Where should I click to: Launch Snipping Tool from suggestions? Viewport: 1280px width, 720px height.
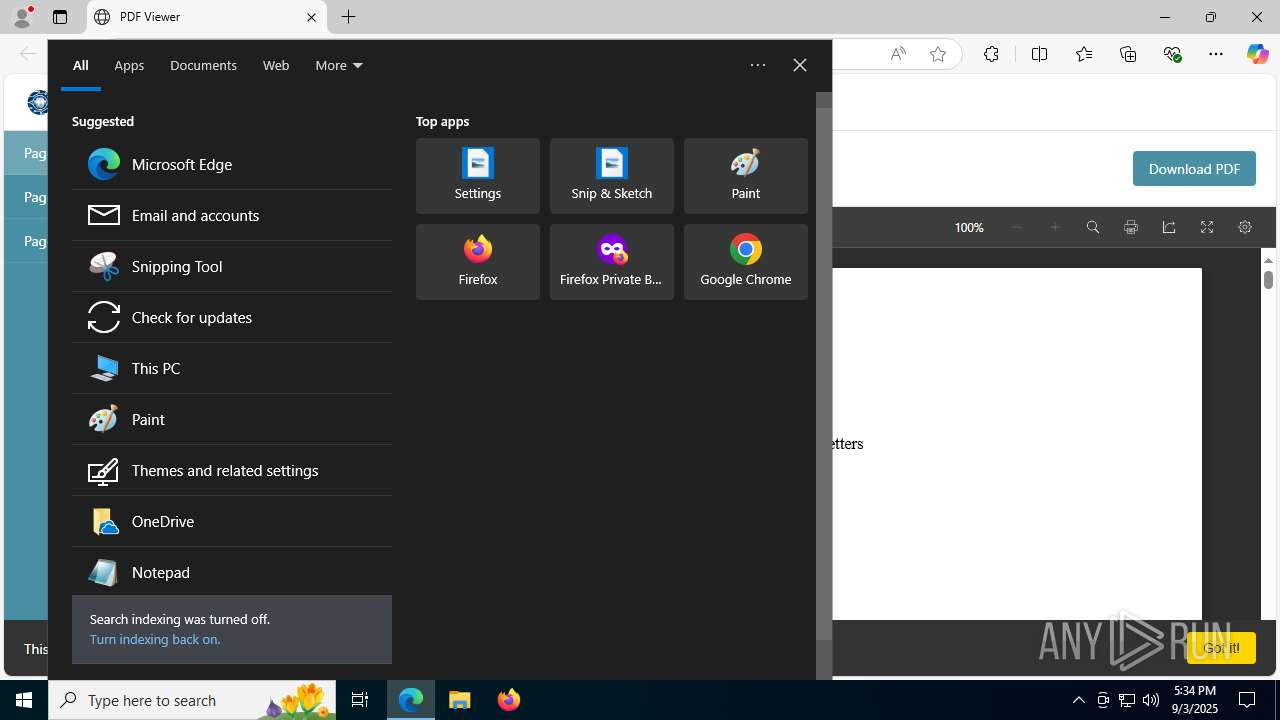231,266
